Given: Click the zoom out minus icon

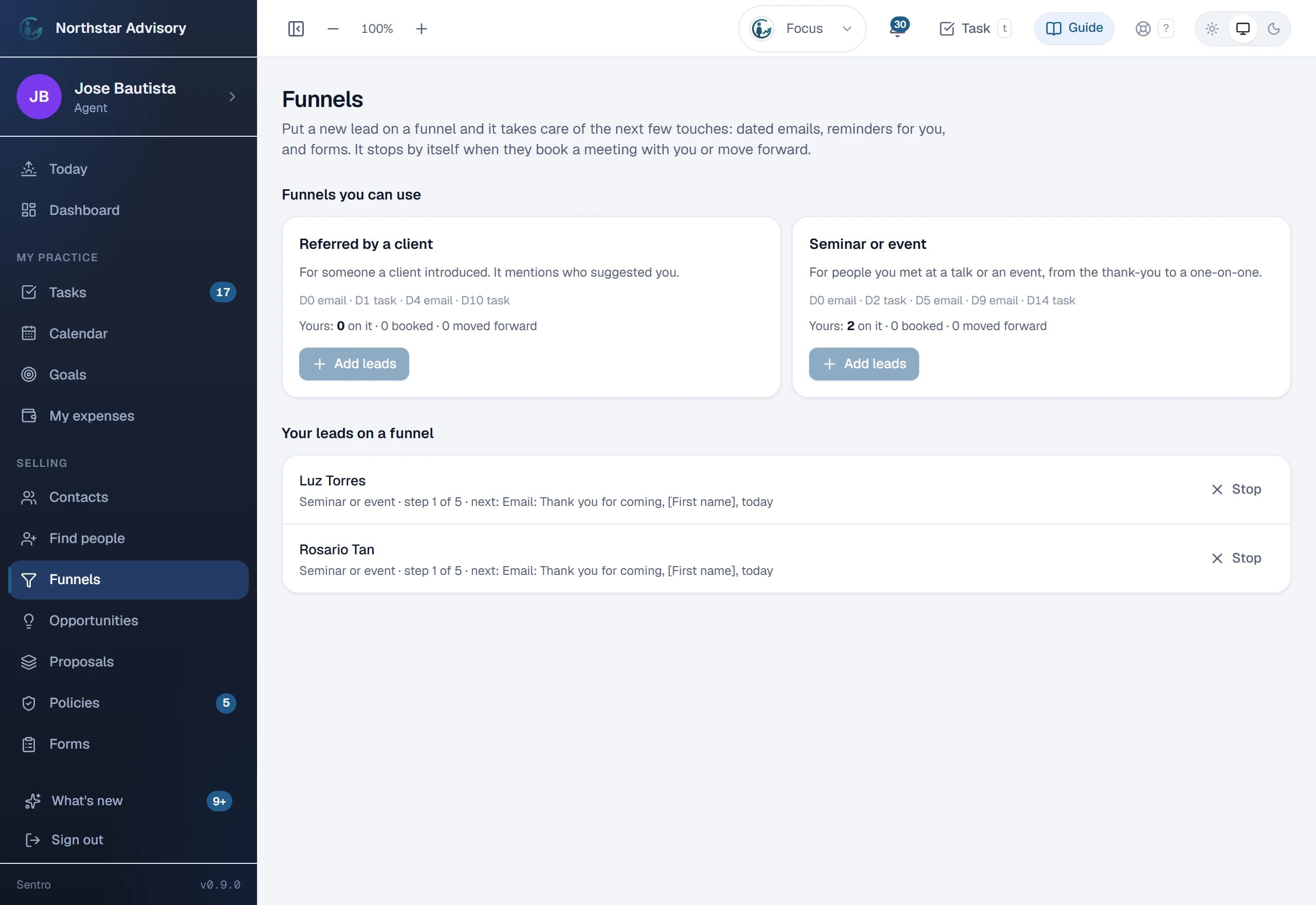Looking at the screenshot, I should tap(333, 29).
